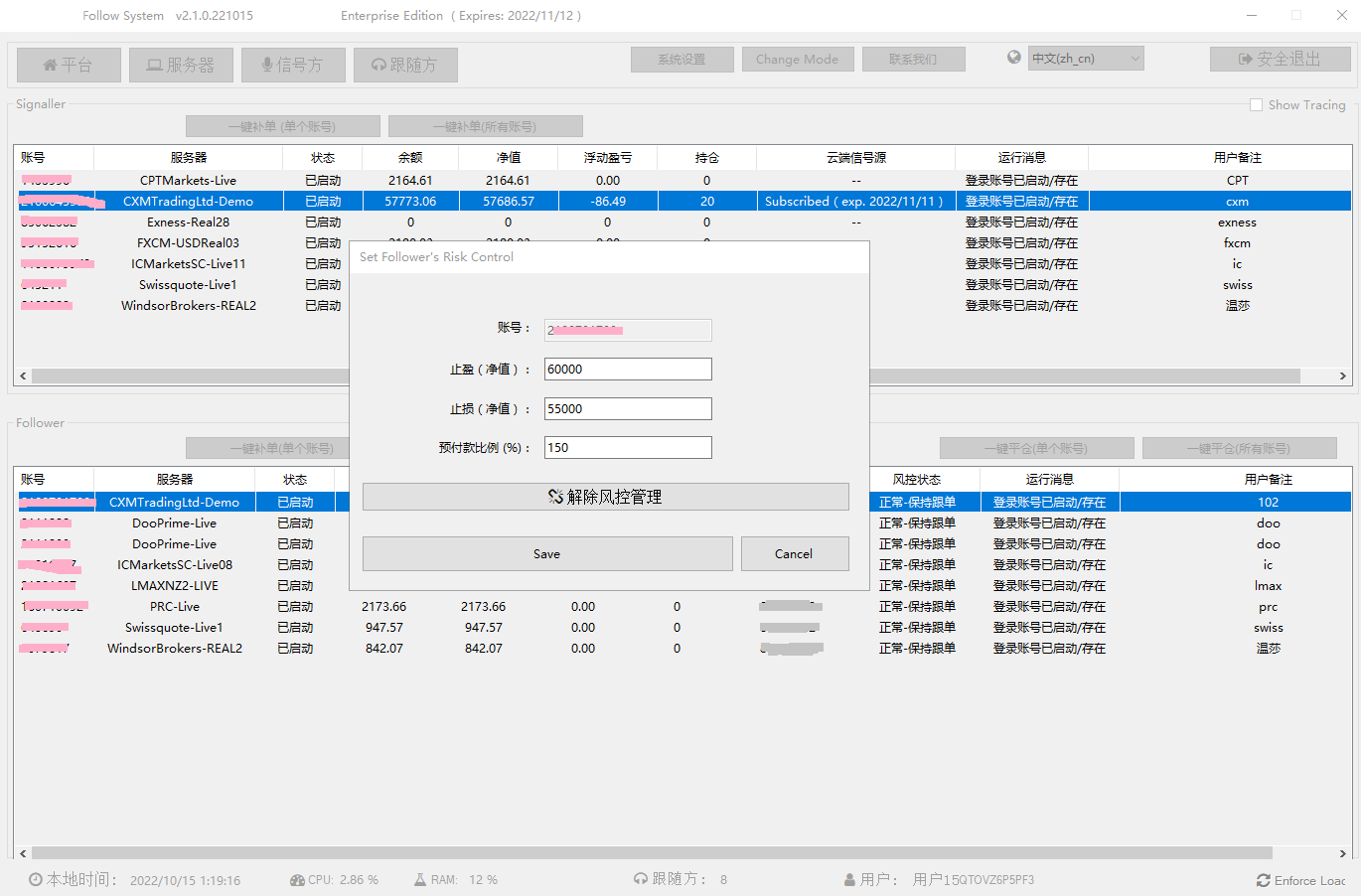Save the follower risk control settings
This screenshot has width=1361, height=896.
(x=547, y=554)
